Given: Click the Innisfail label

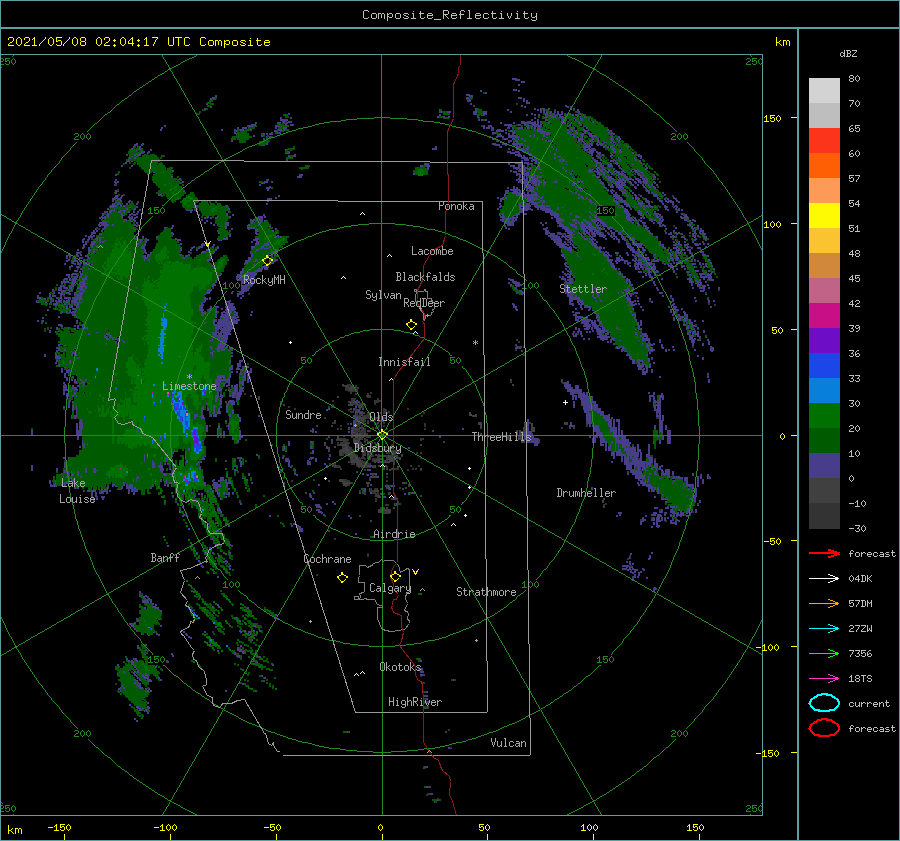Looking at the screenshot, I should point(404,362).
